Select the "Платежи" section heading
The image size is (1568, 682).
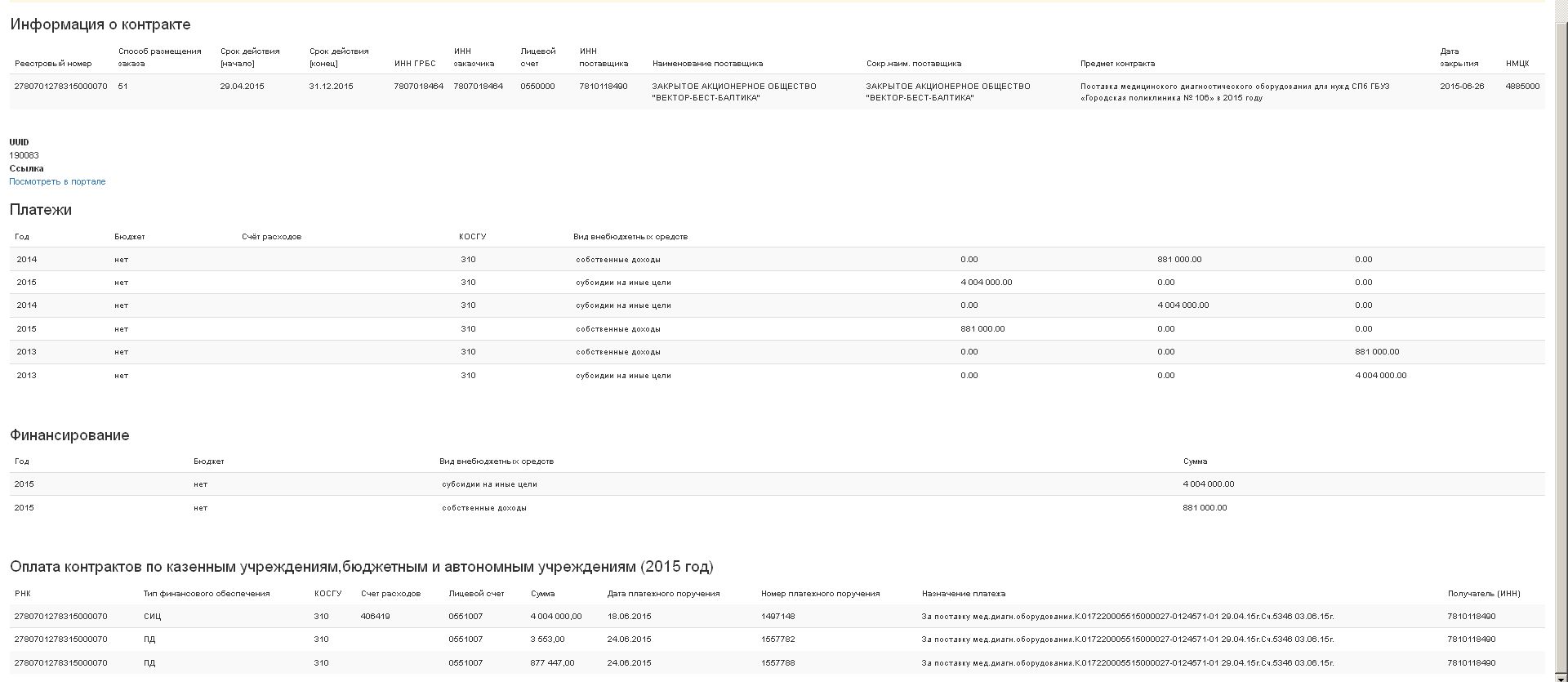(41, 210)
